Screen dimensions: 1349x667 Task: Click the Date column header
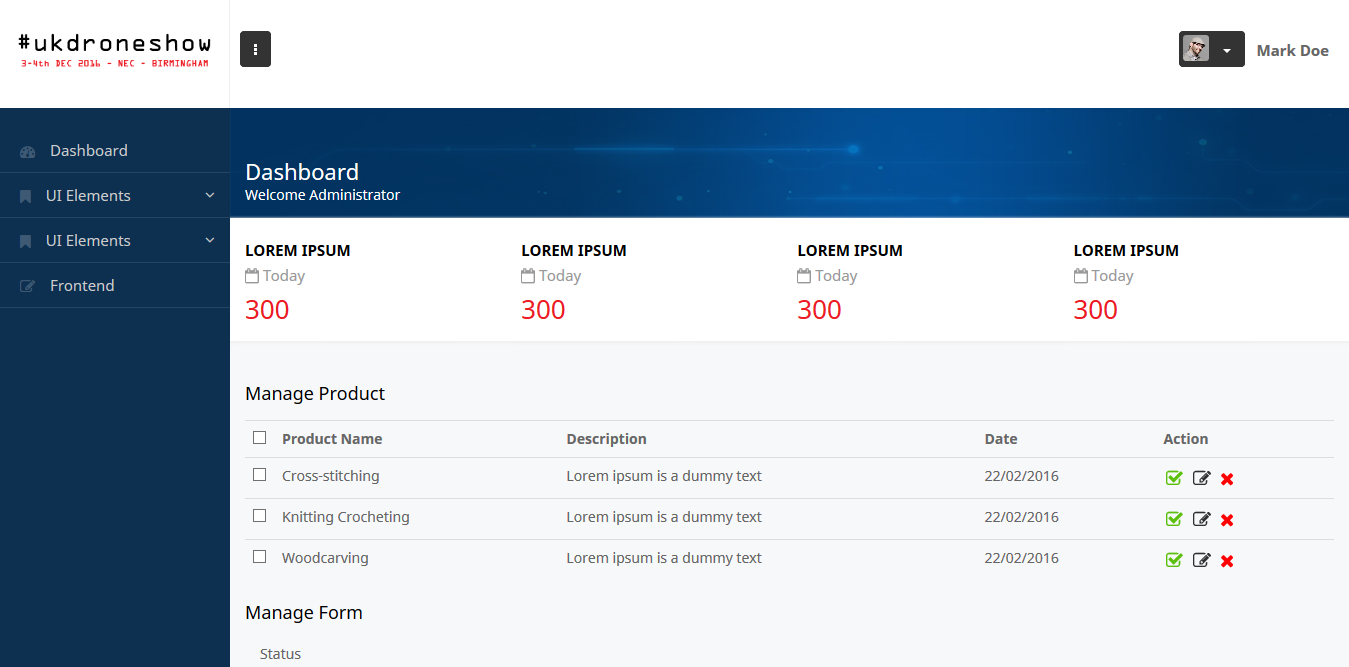pyautogui.click(x=1000, y=439)
